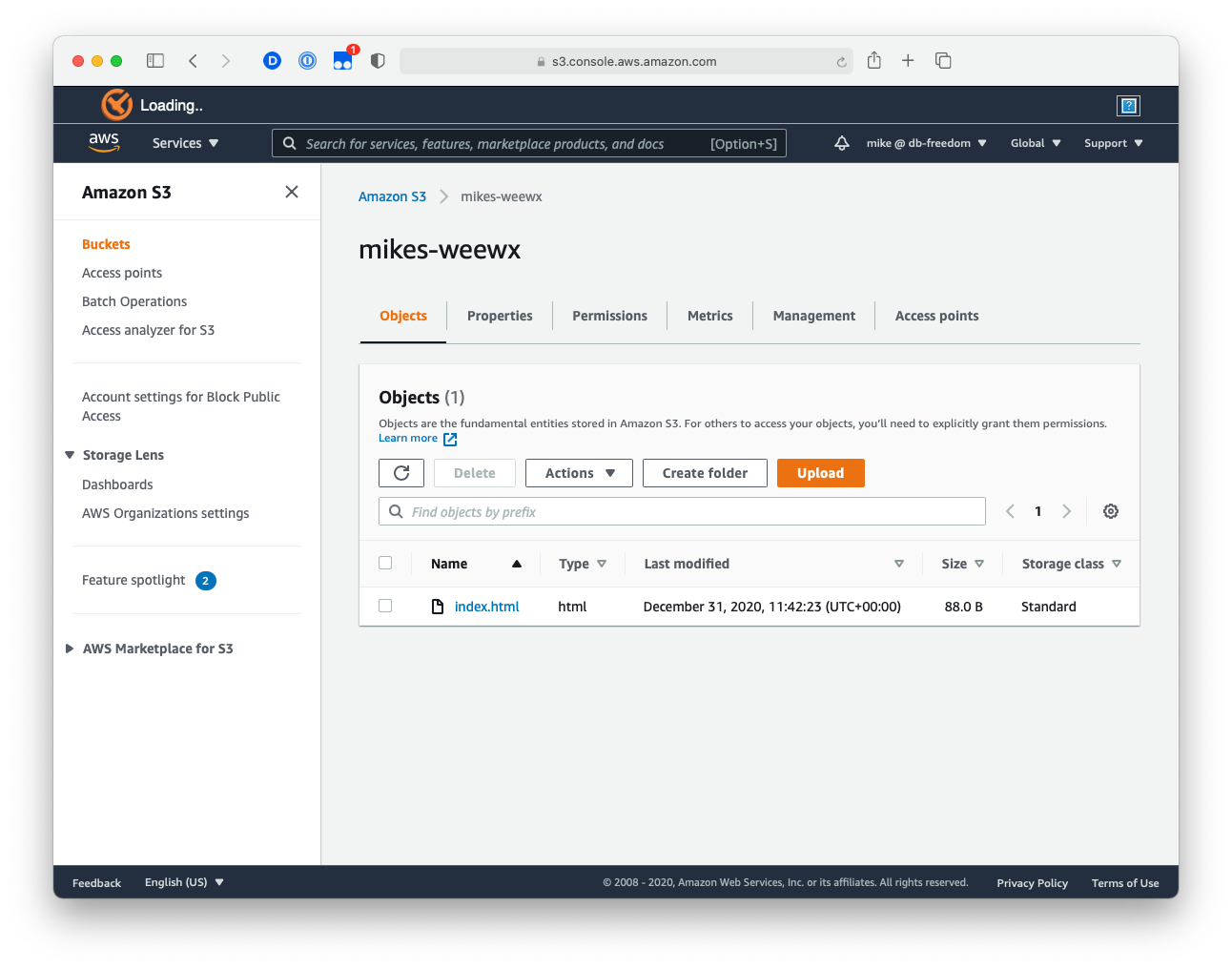The width and height of the screenshot is (1232, 969).
Task: Open the Learn more external link icon
Action: coord(450,440)
